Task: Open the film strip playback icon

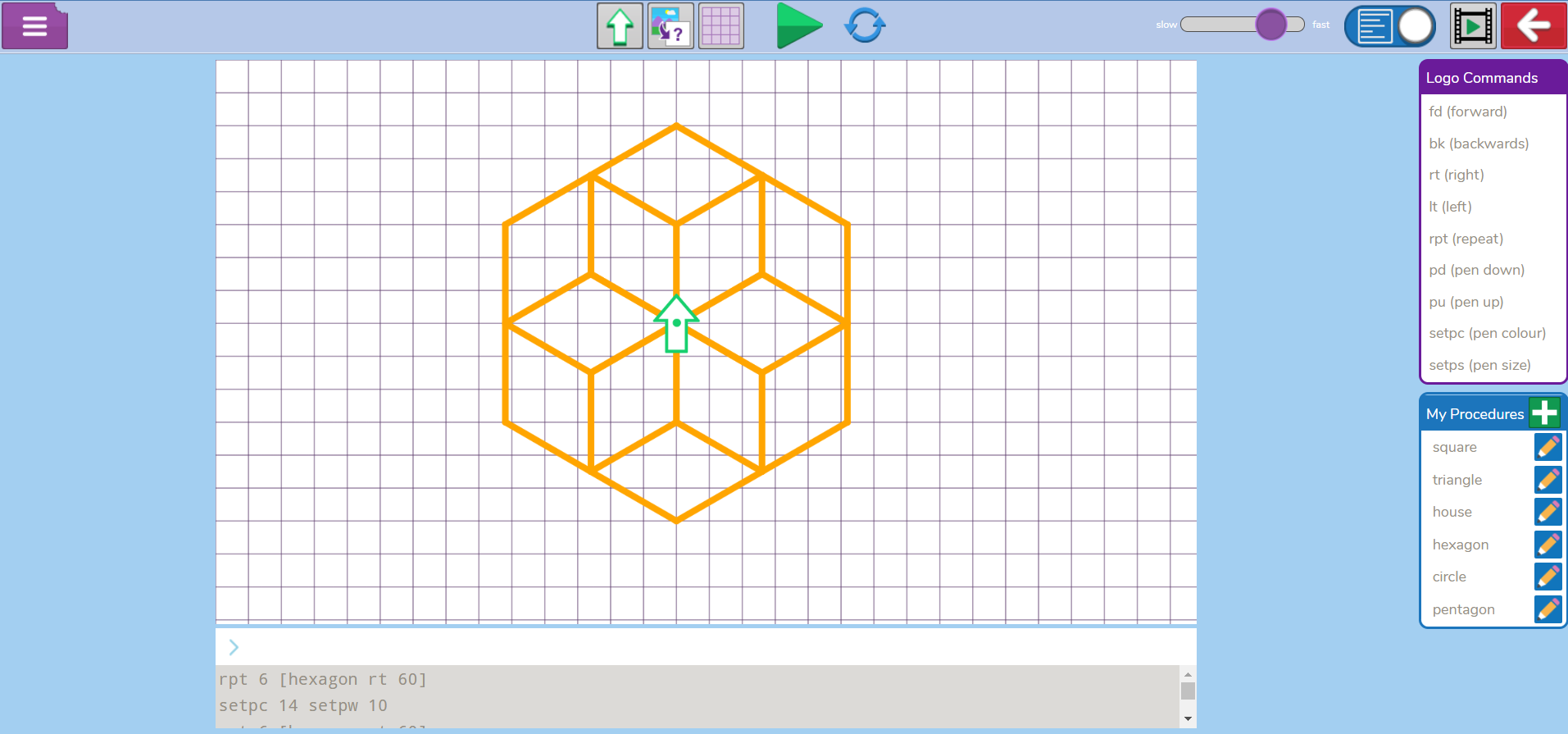Action: [1473, 26]
